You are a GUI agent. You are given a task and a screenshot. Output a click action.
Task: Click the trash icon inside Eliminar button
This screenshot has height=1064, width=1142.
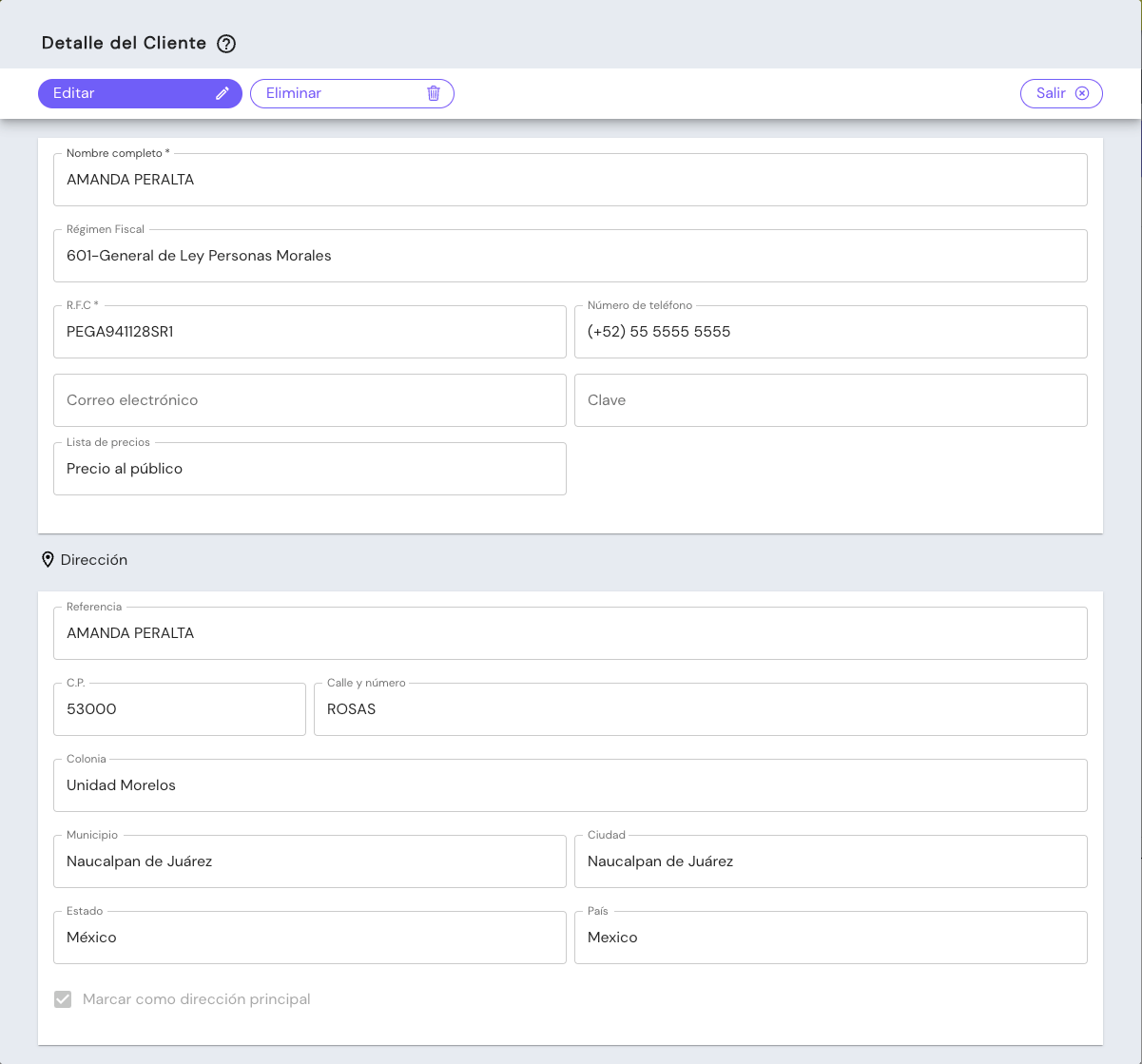(435, 93)
